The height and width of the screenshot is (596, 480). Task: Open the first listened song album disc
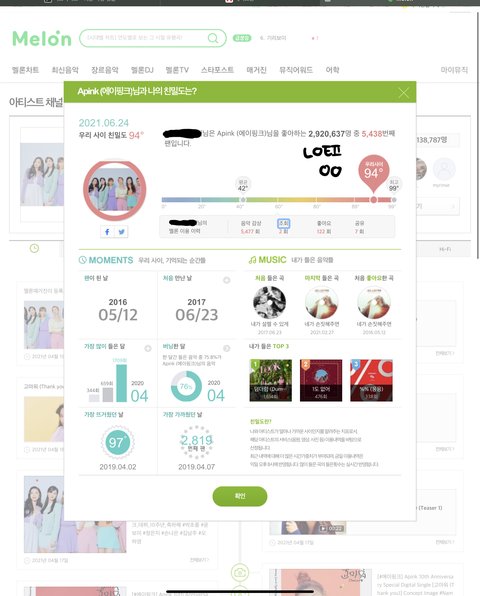[x=269, y=303]
